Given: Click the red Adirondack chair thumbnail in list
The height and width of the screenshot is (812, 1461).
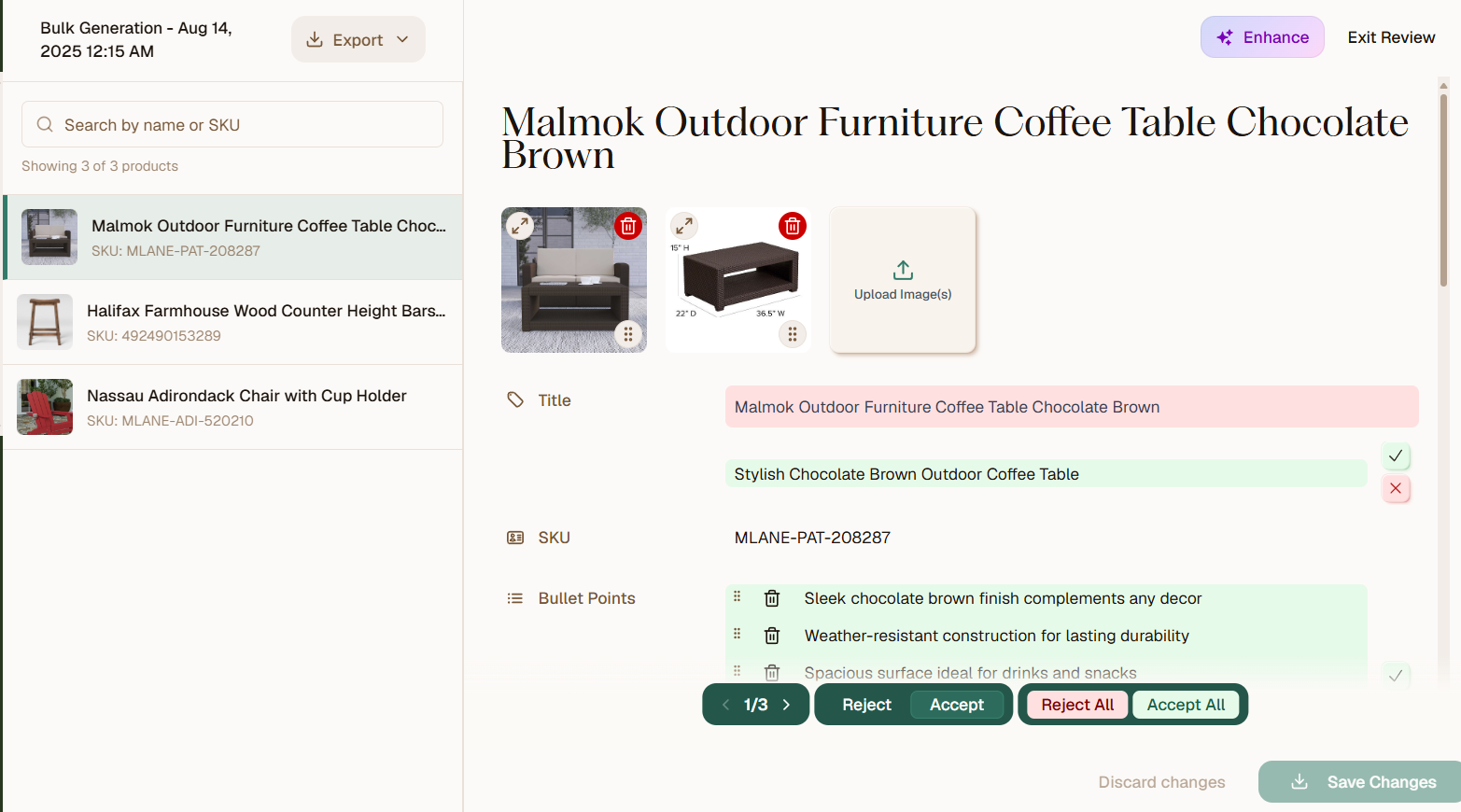Looking at the screenshot, I should [x=45, y=407].
